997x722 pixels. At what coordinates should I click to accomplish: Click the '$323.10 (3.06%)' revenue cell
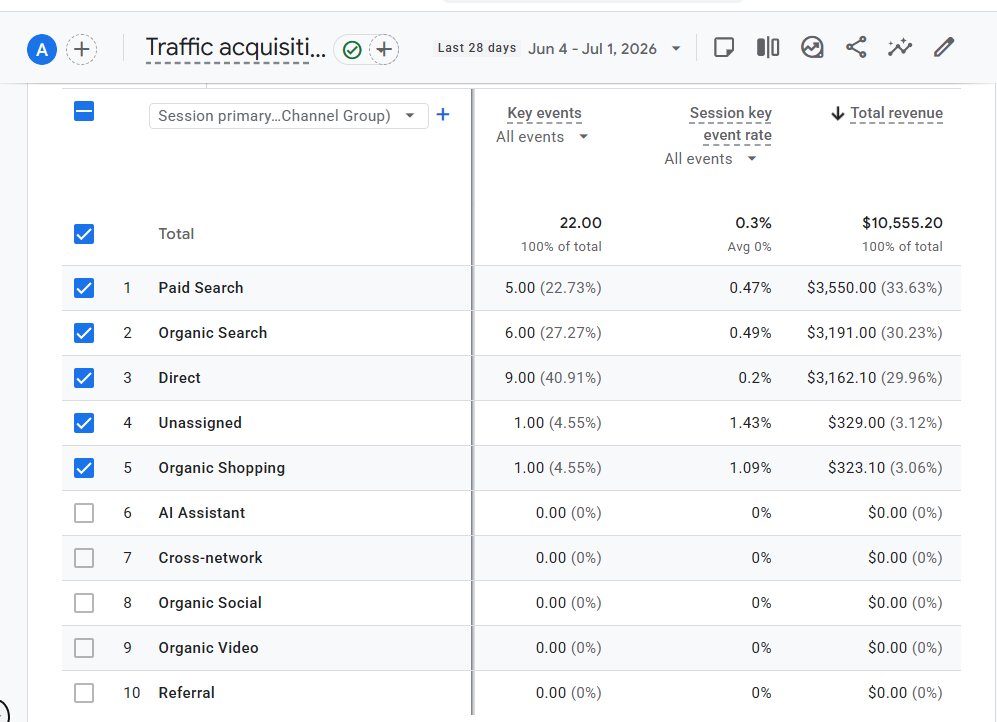885,468
